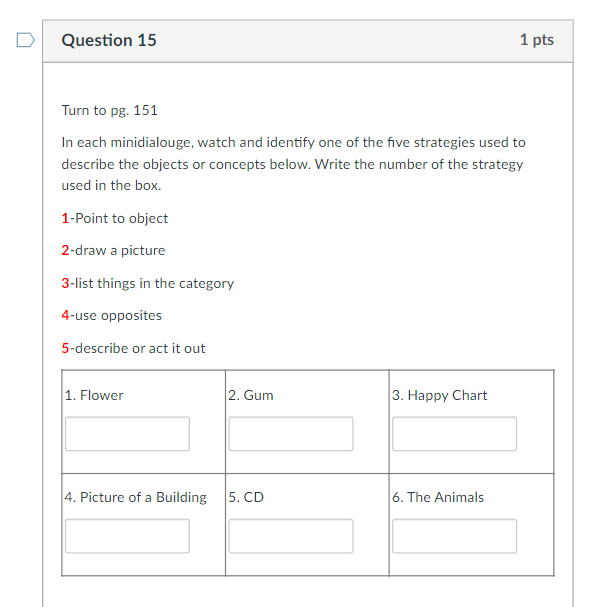Click the Picture of a Building answer box
607x607 pixels.
tap(127, 536)
